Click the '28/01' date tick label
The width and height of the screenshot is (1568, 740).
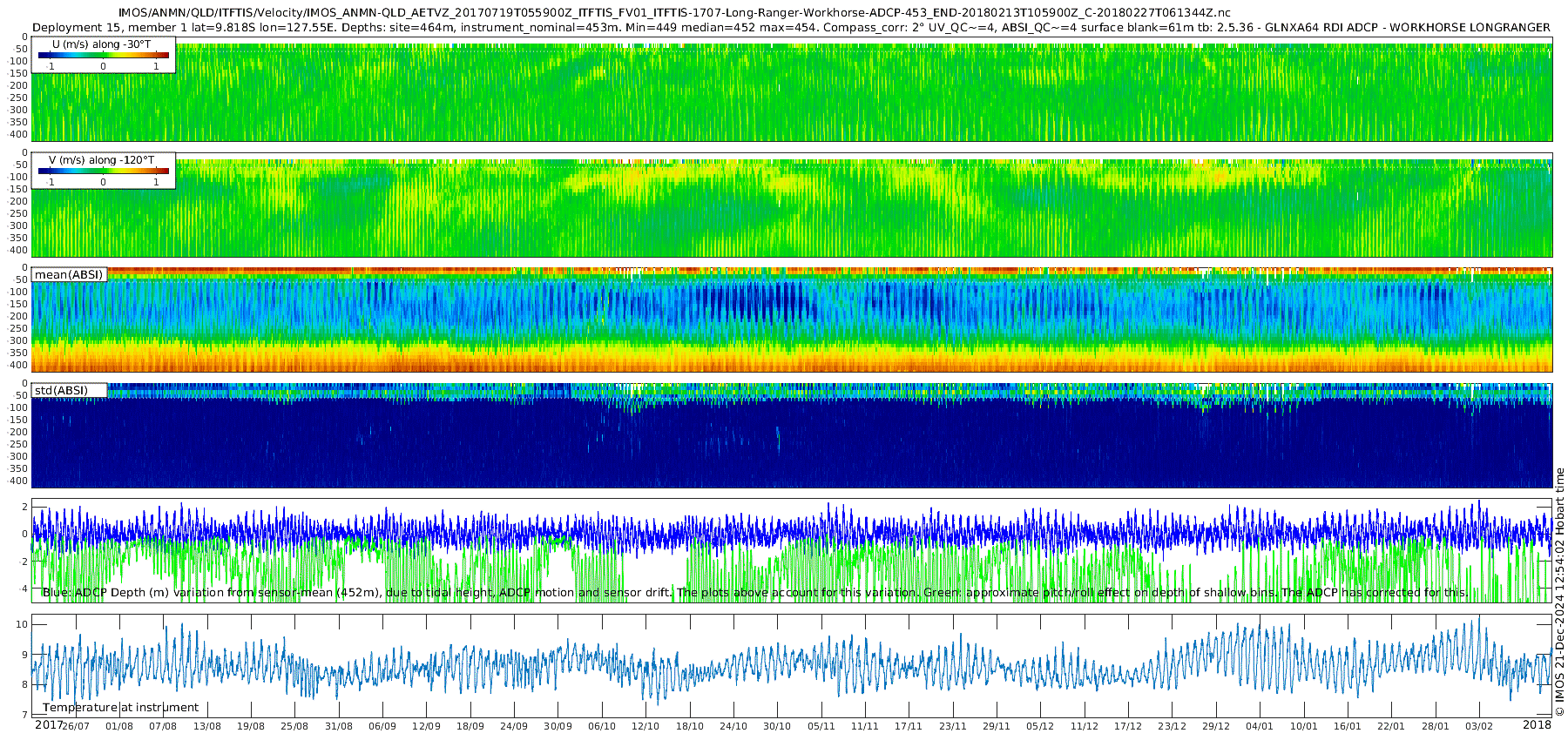(x=1436, y=727)
